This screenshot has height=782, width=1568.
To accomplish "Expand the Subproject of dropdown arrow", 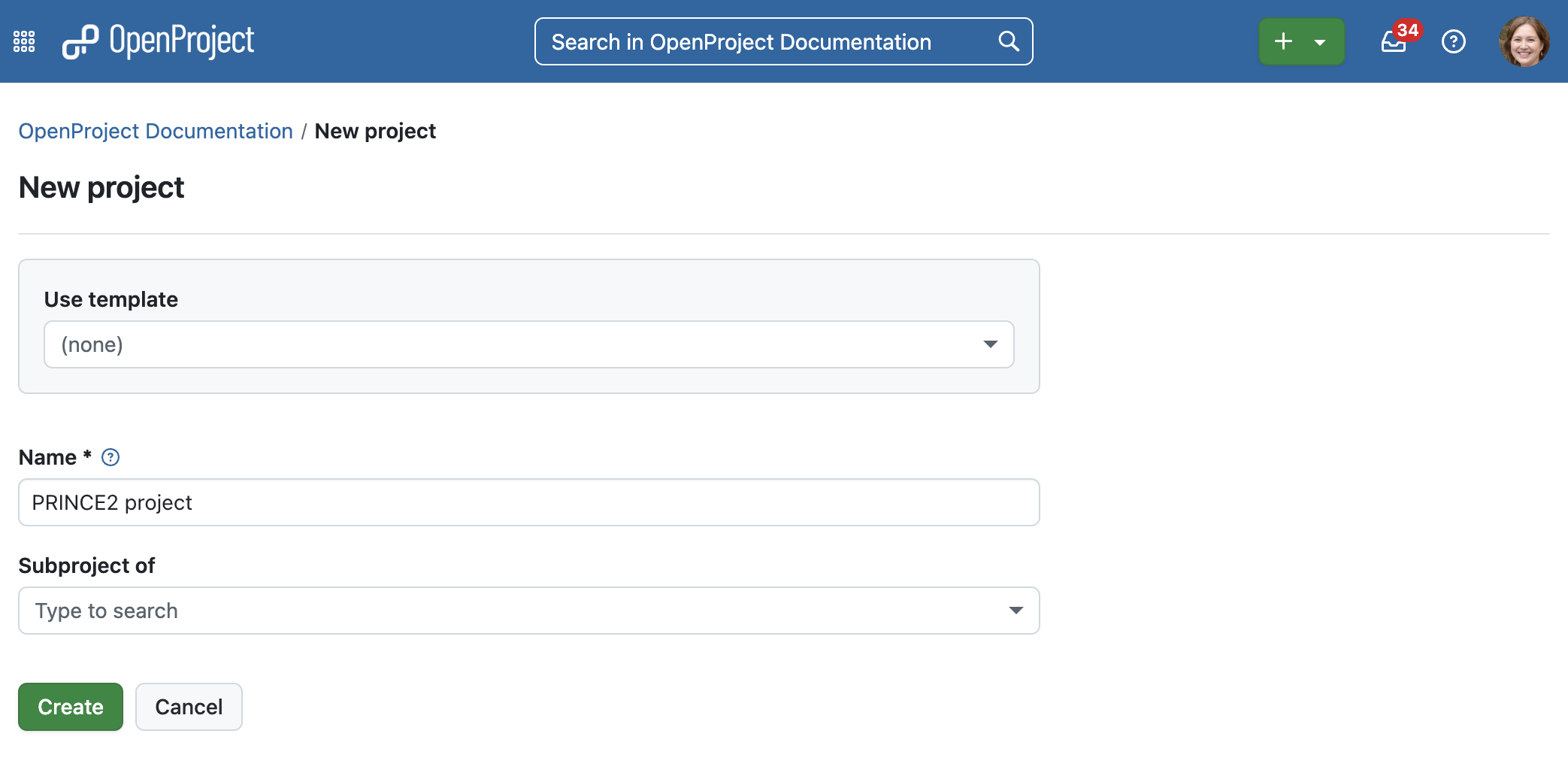I will point(1016,611).
